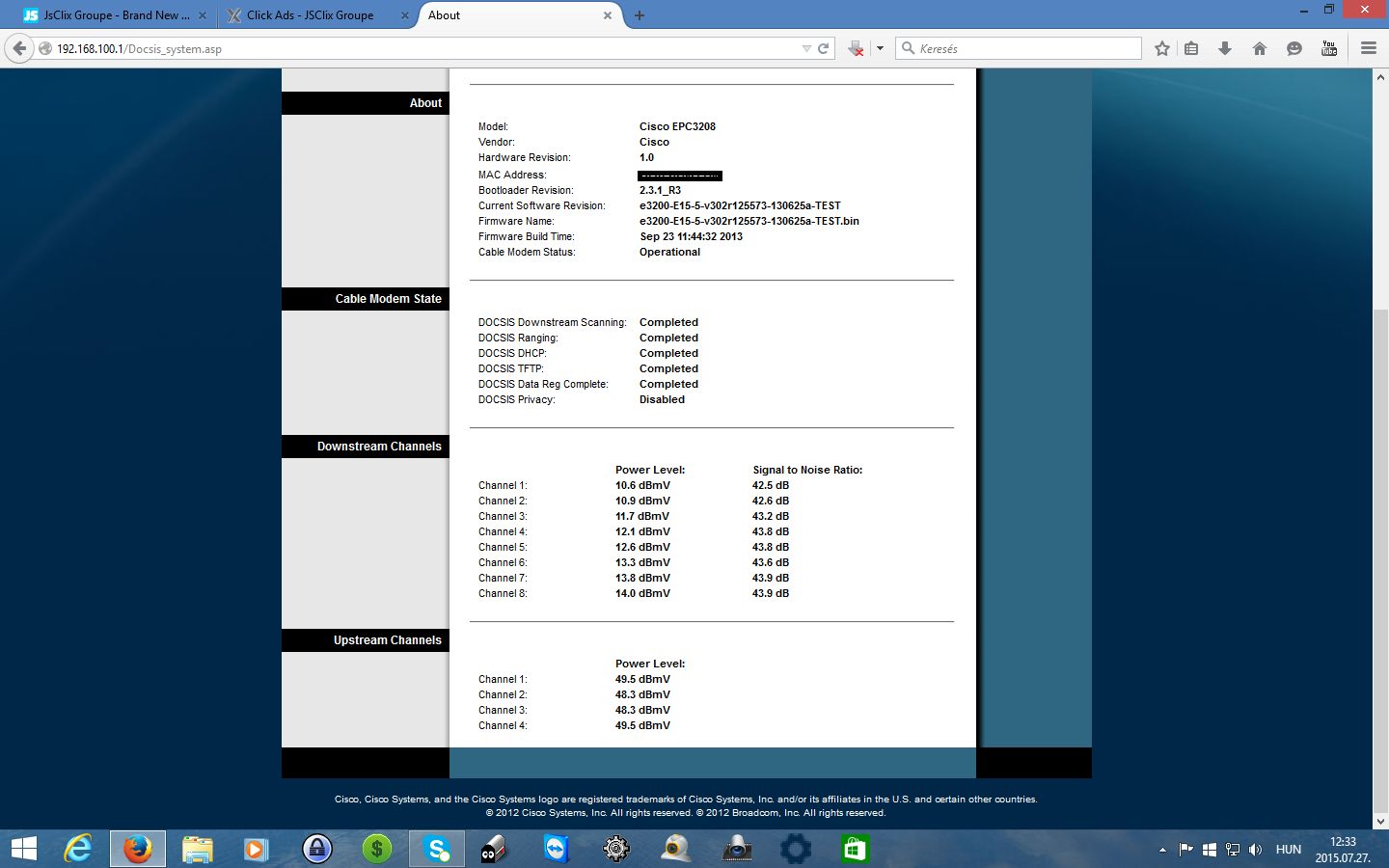
Task: Click the smiley chat icon in toolbar
Action: [x=1294, y=48]
